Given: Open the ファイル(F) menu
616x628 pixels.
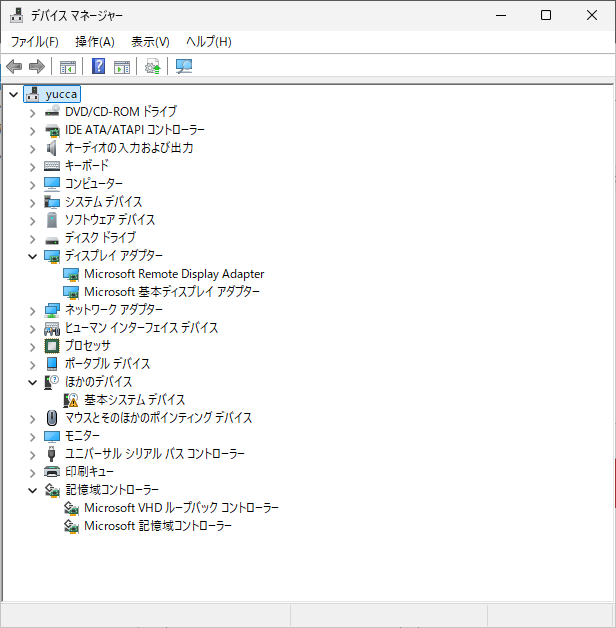Looking at the screenshot, I should 34,42.
